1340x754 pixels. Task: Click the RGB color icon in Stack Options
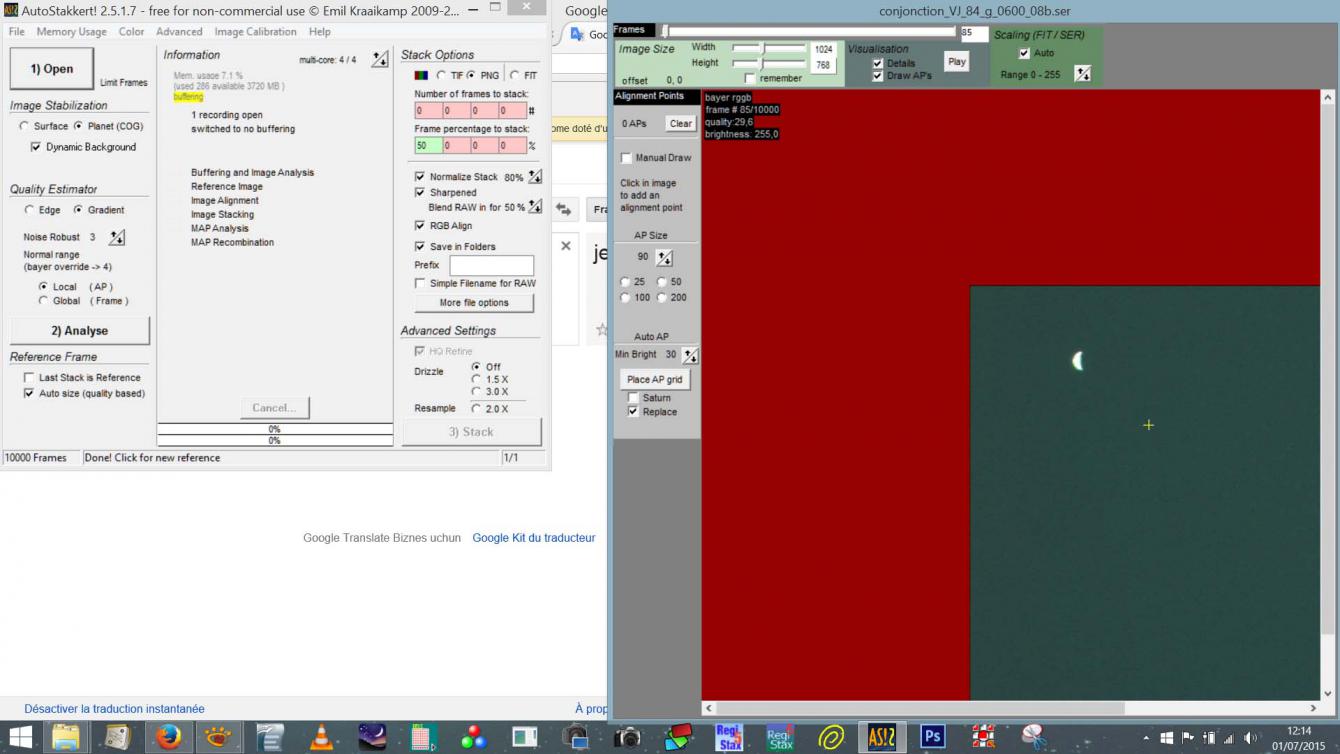pos(422,76)
